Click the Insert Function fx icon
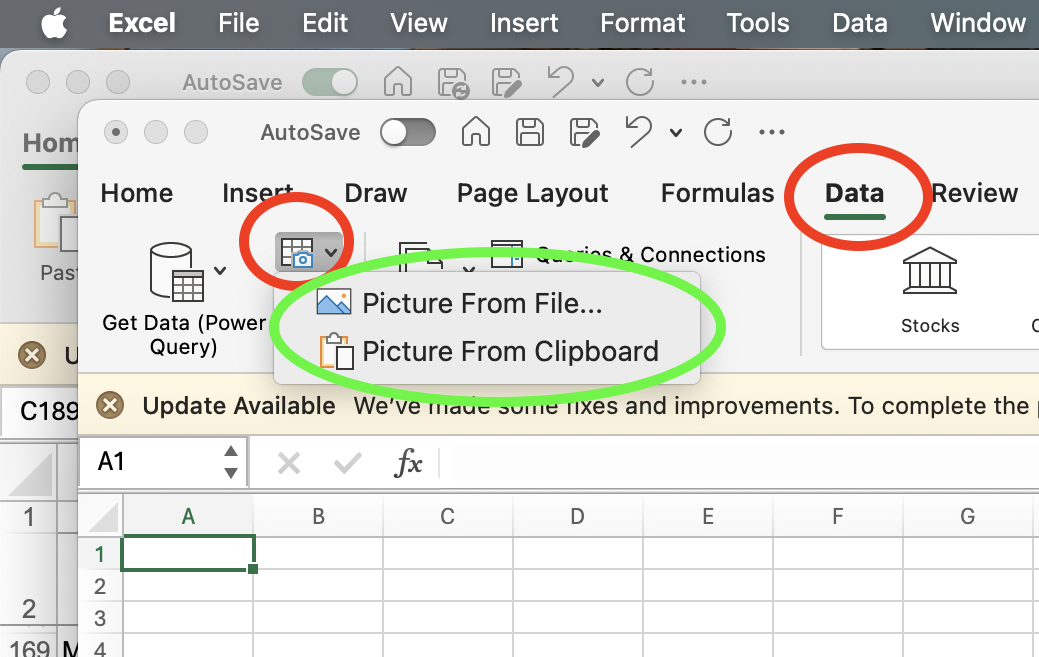The height and width of the screenshot is (657, 1039). click(x=408, y=462)
